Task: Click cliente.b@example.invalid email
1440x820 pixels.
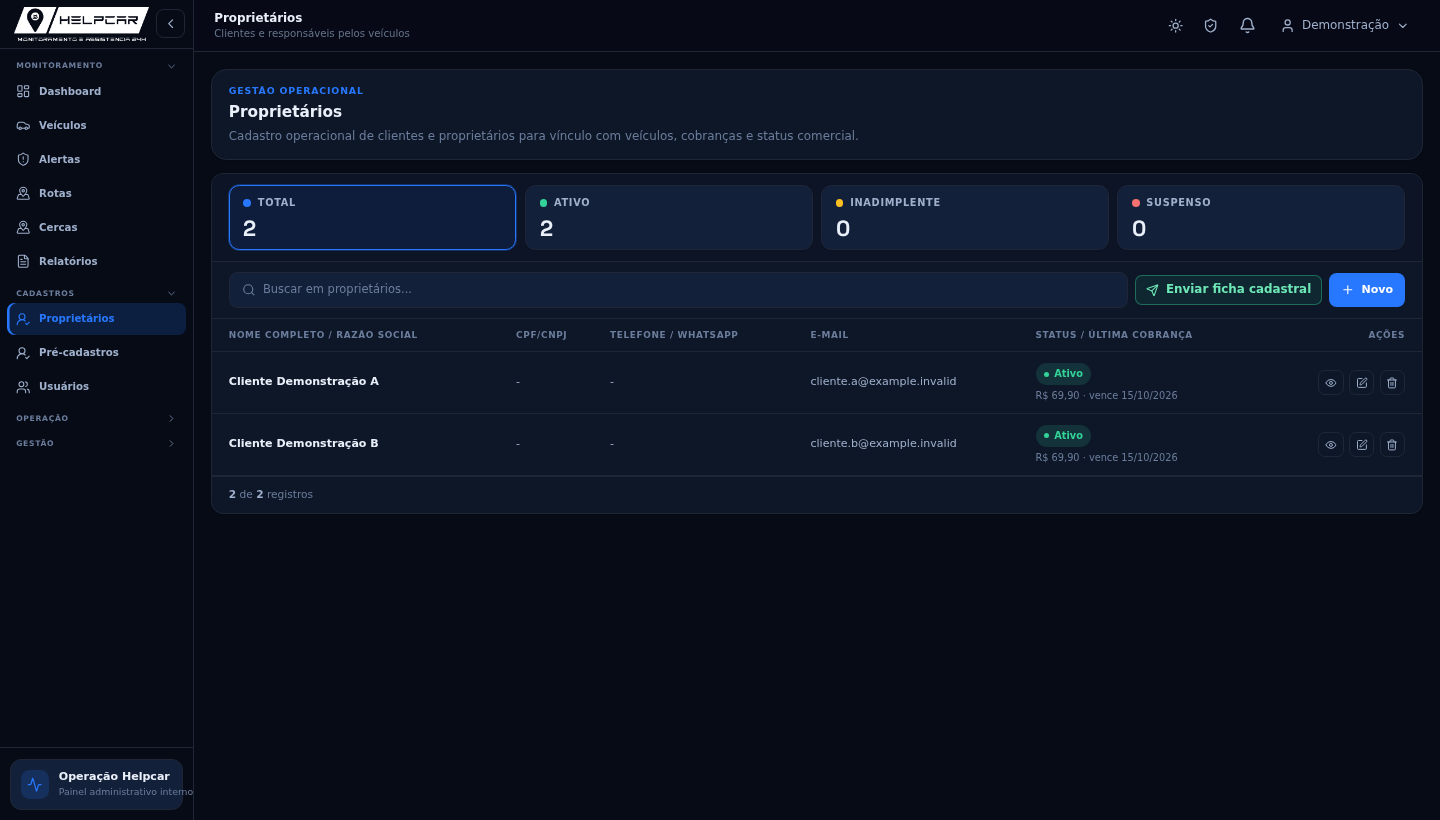Action: [883, 443]
